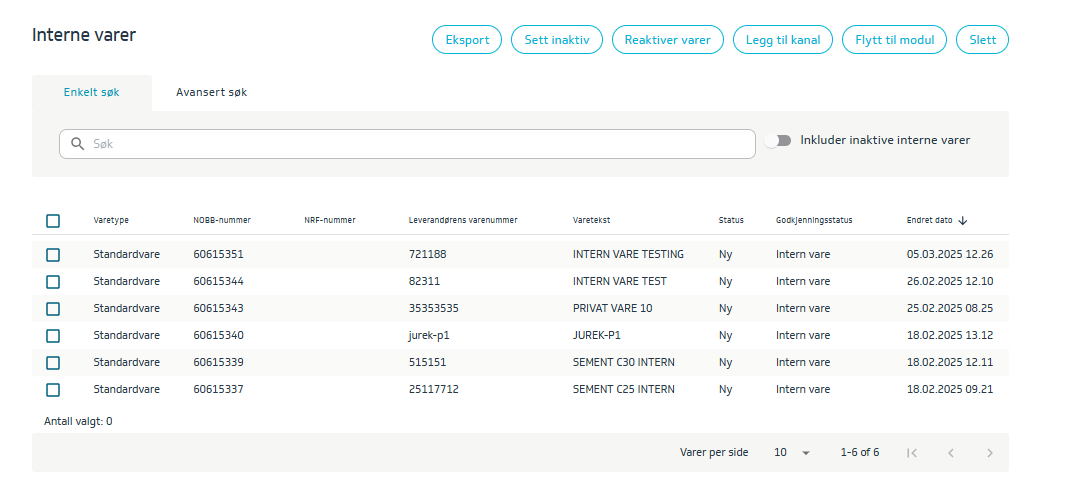The image size is (1075, 491).
Task: Focus the Søk search input field
Action: pos(420,144)
